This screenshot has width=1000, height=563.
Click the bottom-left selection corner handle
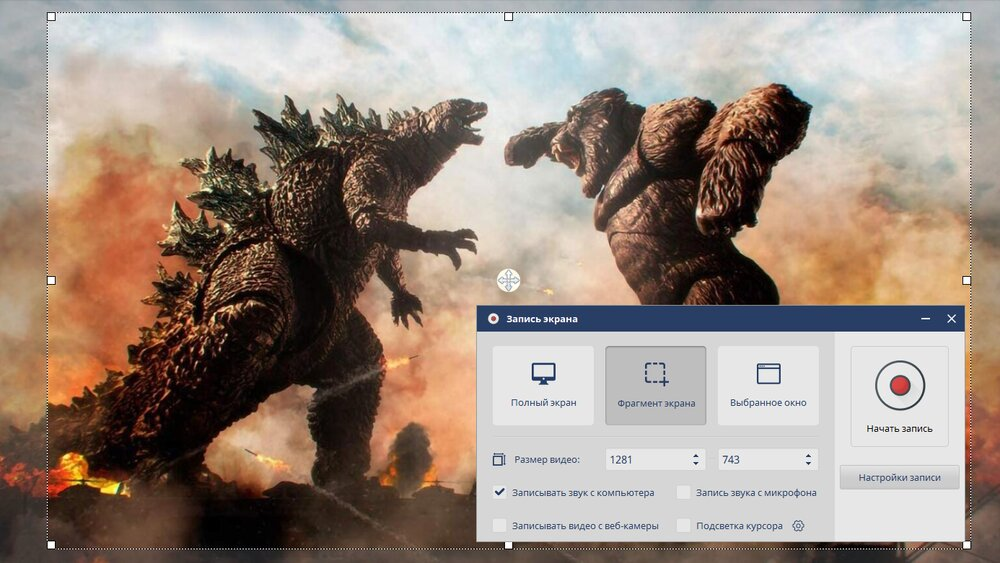tap(52, 545)
